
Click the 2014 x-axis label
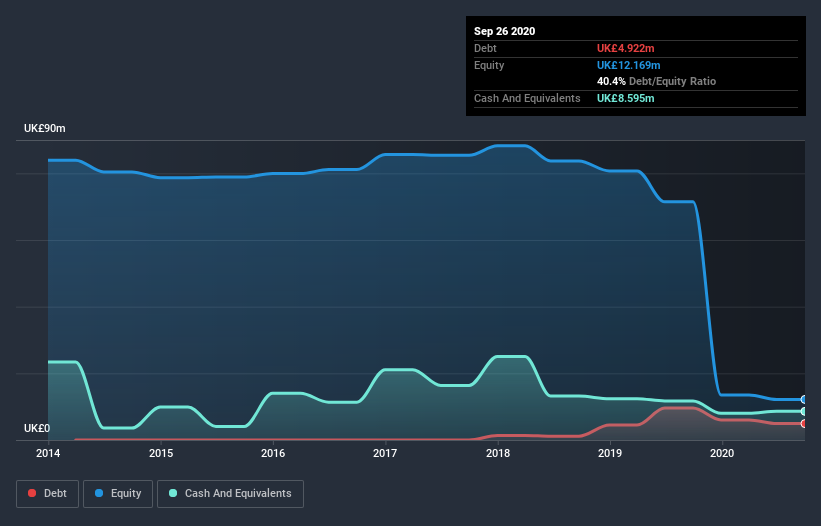coord(48,453)
